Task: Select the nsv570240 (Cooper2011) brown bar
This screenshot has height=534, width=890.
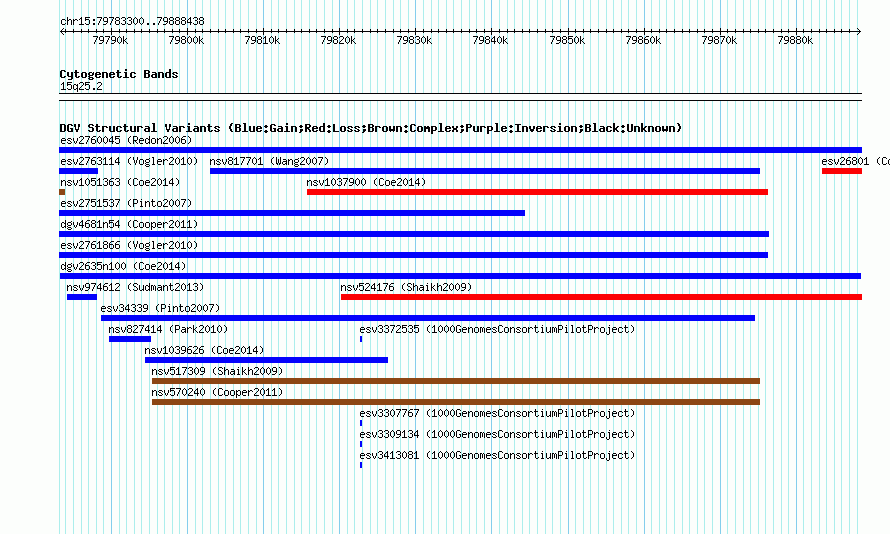Action: pyautogui.click(x=456, y=402)
